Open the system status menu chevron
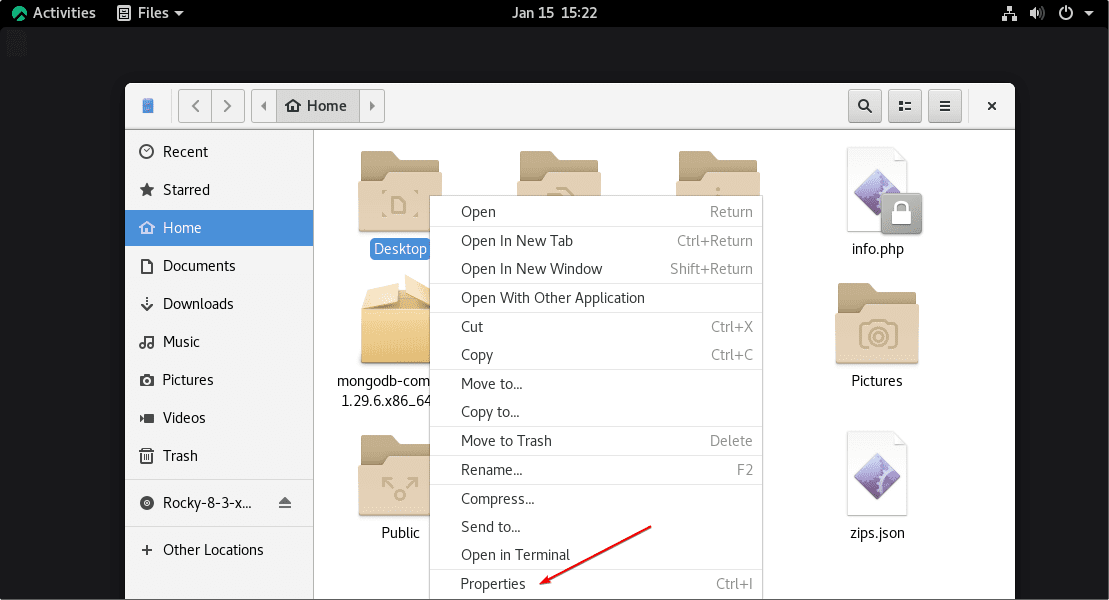Screen dimensions: 1109x600 tap(1088, 13)
